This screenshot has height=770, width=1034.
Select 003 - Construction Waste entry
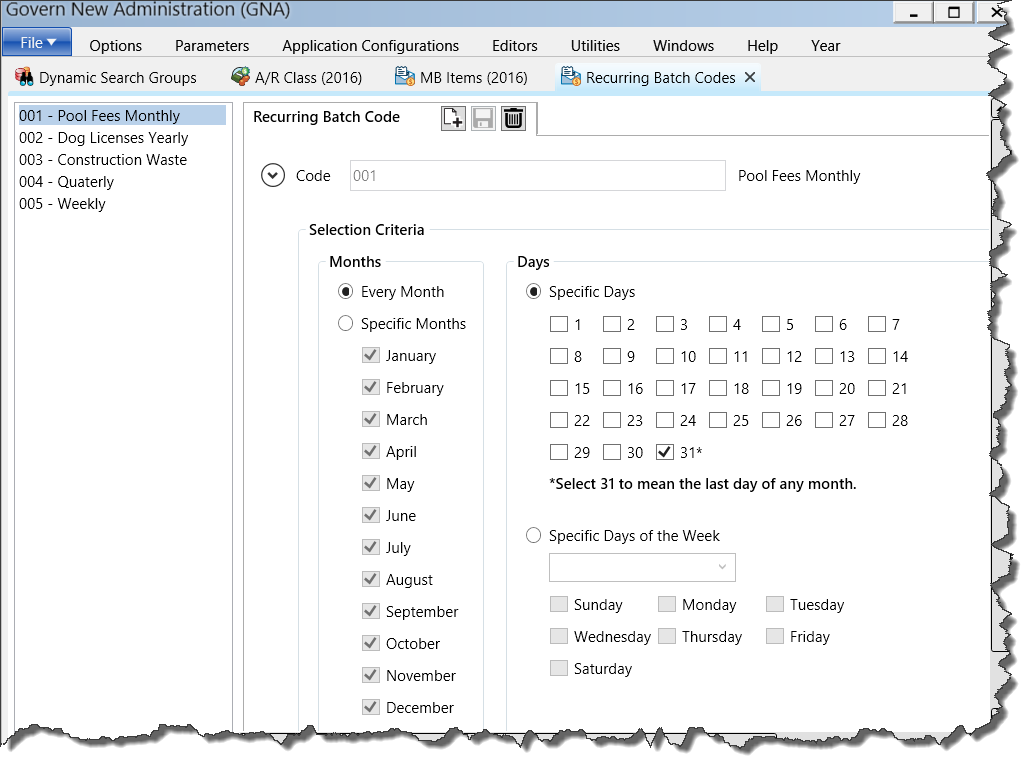pyautogui.click(x=102, y=160)
